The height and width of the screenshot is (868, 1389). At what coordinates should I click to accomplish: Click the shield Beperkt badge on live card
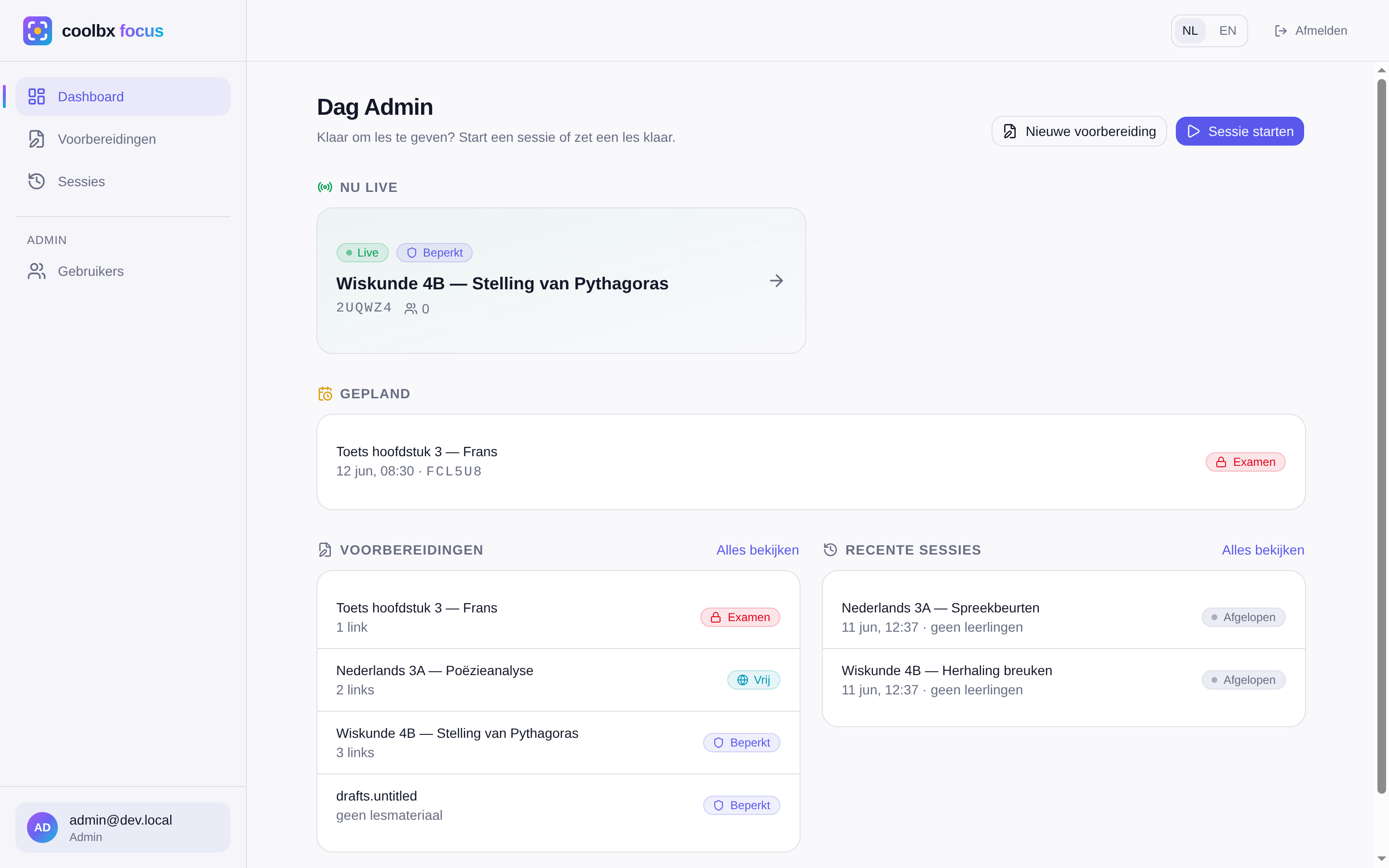[435, 253]
